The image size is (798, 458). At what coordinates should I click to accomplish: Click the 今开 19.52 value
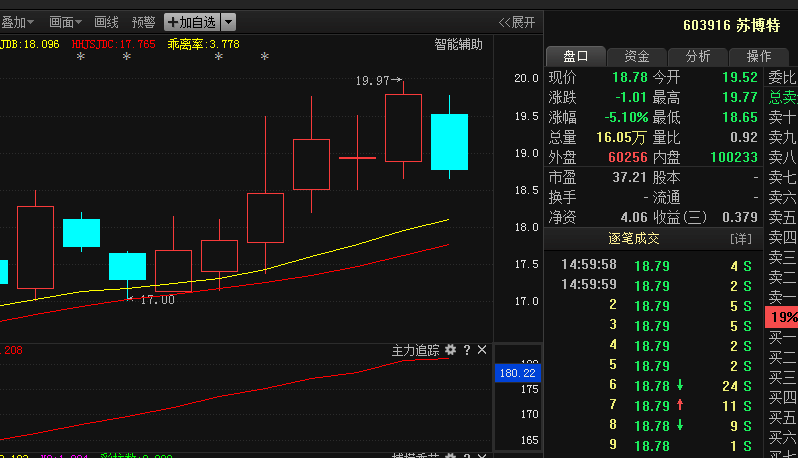point(740,77)
